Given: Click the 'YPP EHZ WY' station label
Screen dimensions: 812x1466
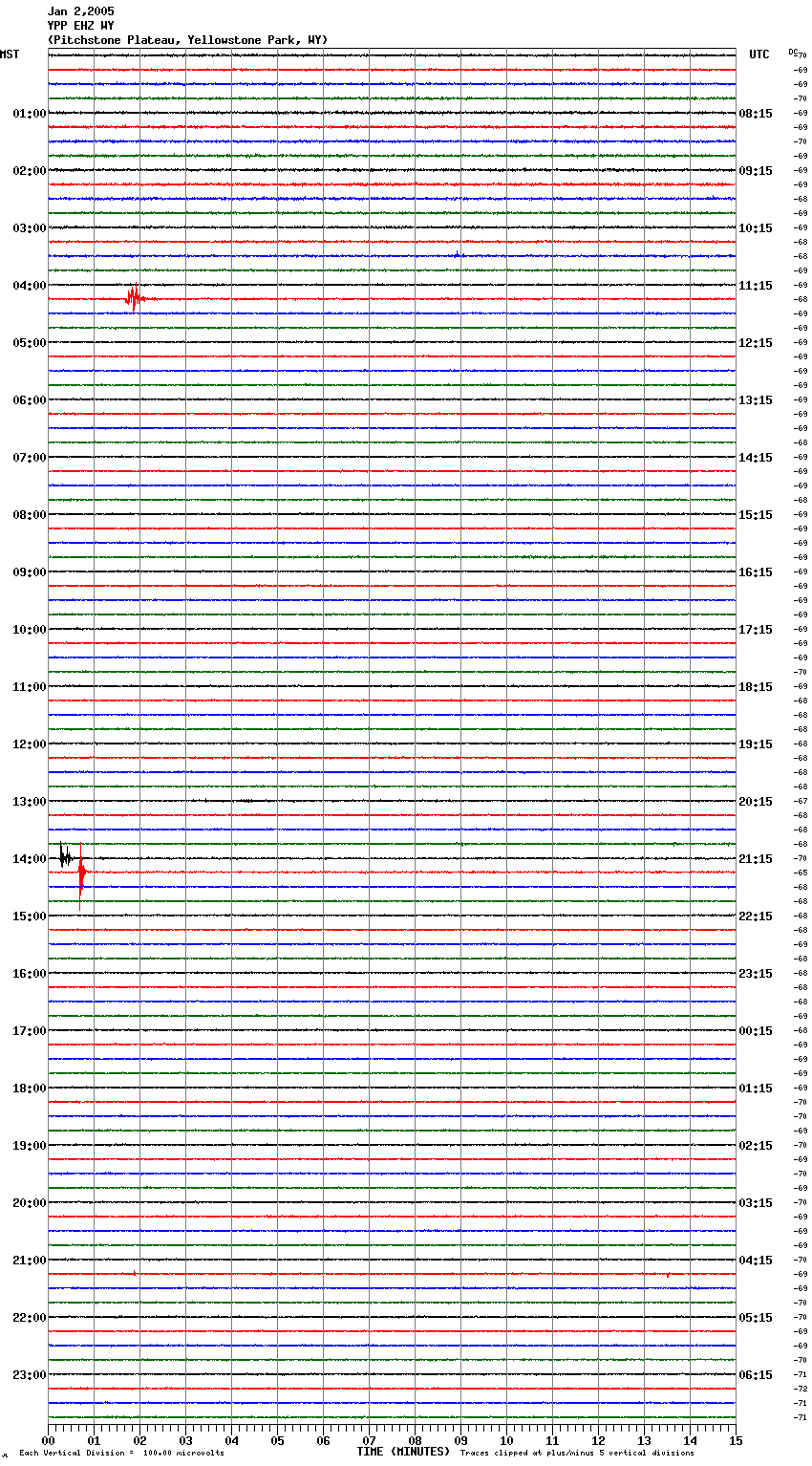Looking at the screenshot, I should click(x=80, y=26).
